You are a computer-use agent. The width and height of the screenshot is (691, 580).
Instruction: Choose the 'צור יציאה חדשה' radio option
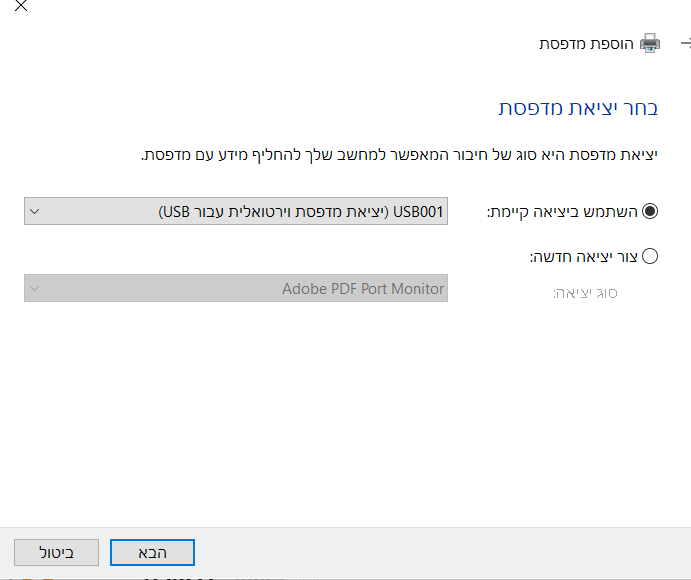650,256
